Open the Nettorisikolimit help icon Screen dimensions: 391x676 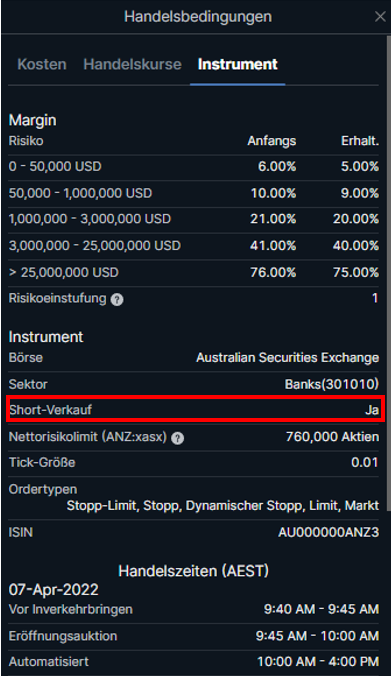coord(177,438)
